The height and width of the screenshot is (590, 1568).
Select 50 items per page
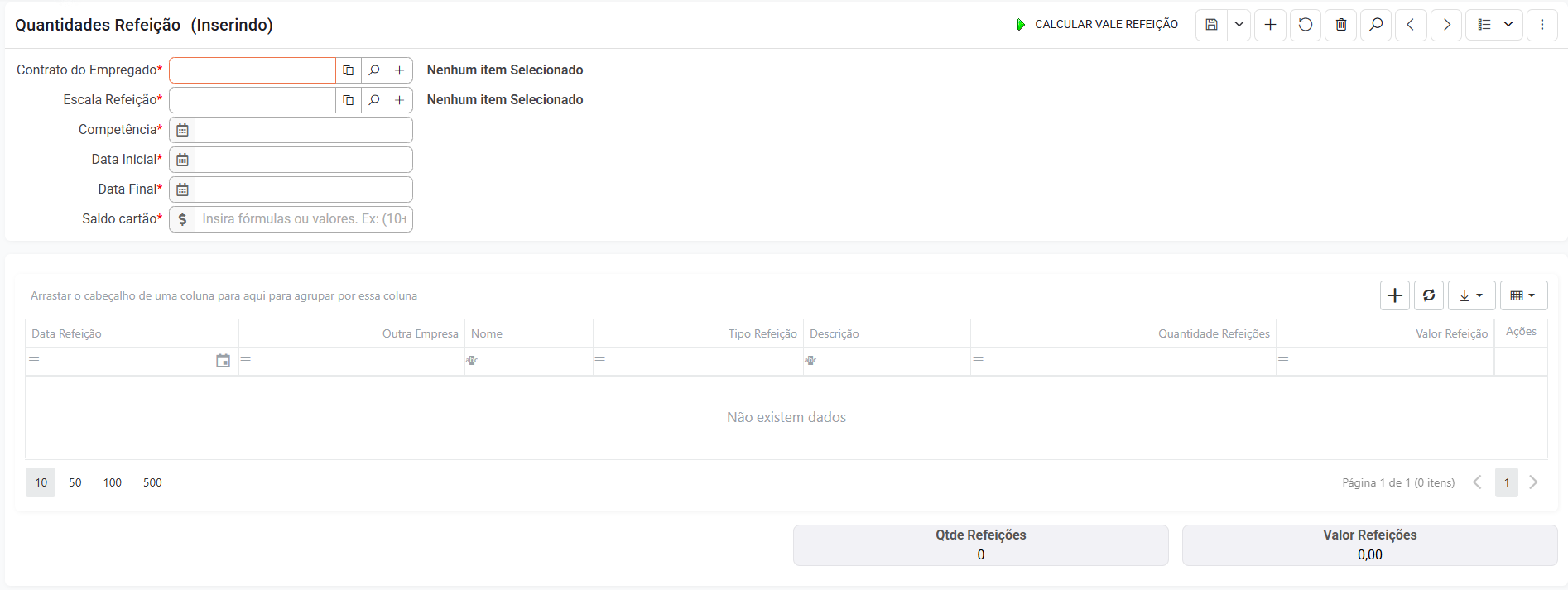(x=75, y=482)
